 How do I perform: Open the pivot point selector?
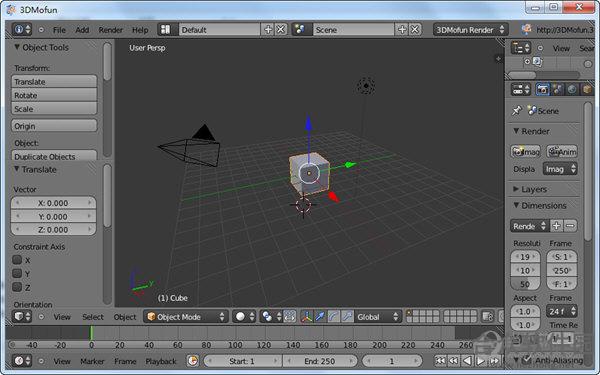click(x=271, y=317)
